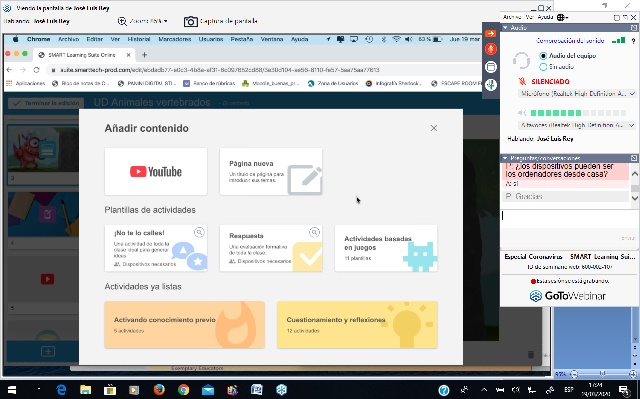Preview Respuesta template with magnifier icon

pos(314,232)
